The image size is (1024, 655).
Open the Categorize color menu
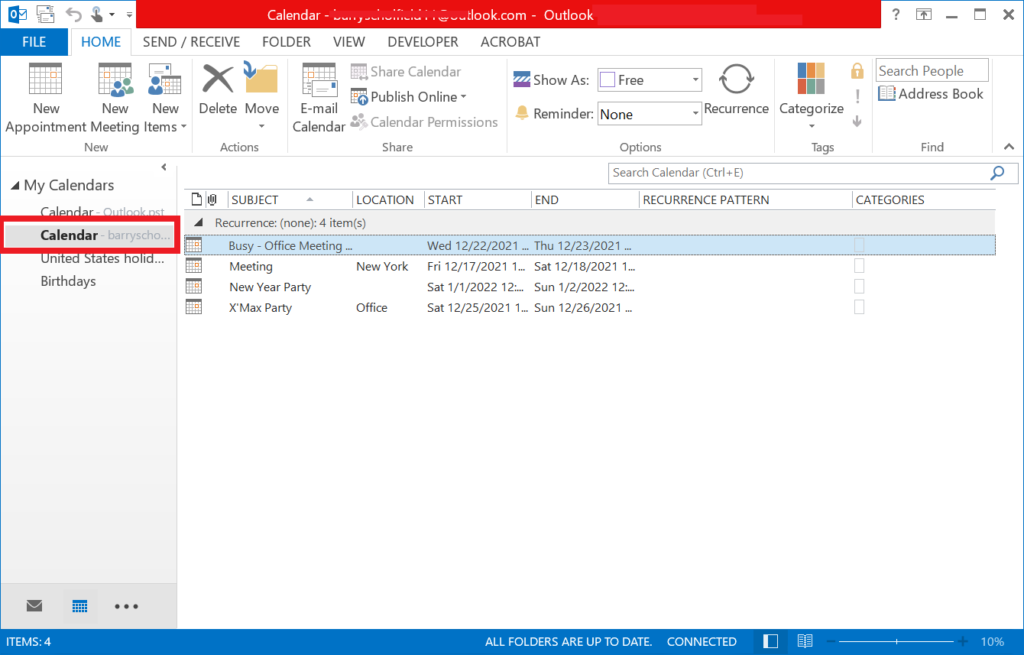pos(811,97)
